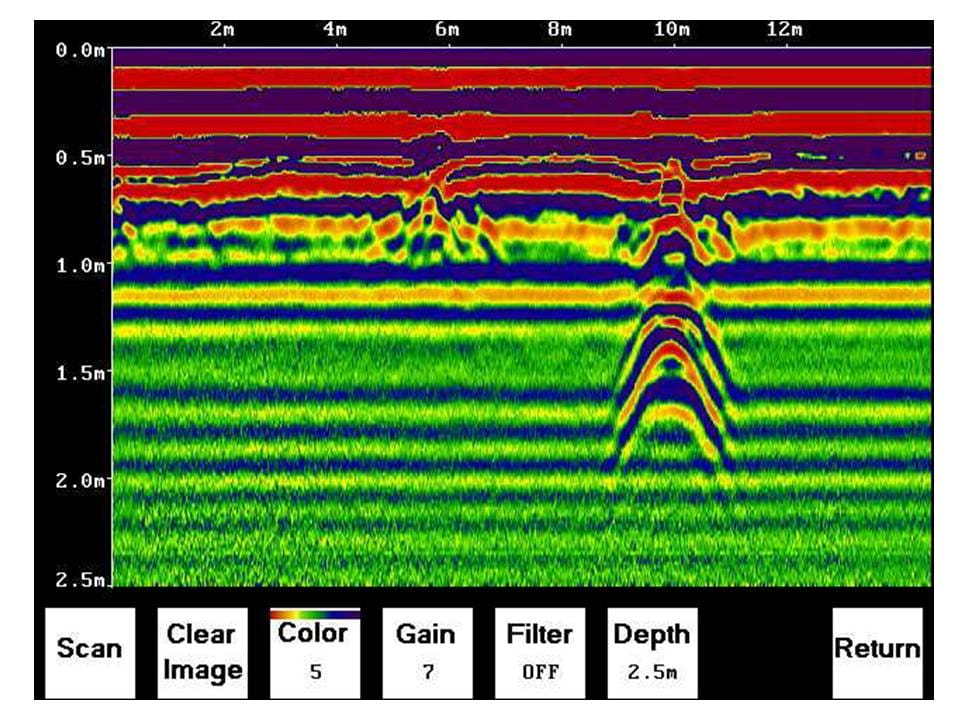Change the Depth 2.5m setting
This screenshot has height=720, width=960.
pyautogui.click(x=652, y=653)
